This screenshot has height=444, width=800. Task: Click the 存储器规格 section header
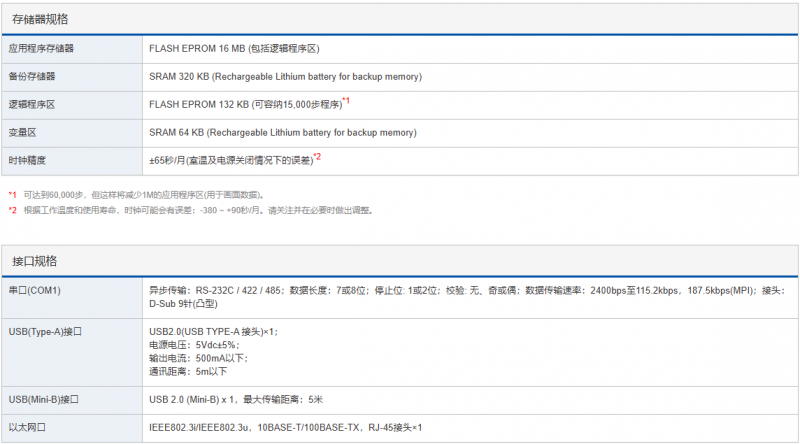click(x=40, y=19)
